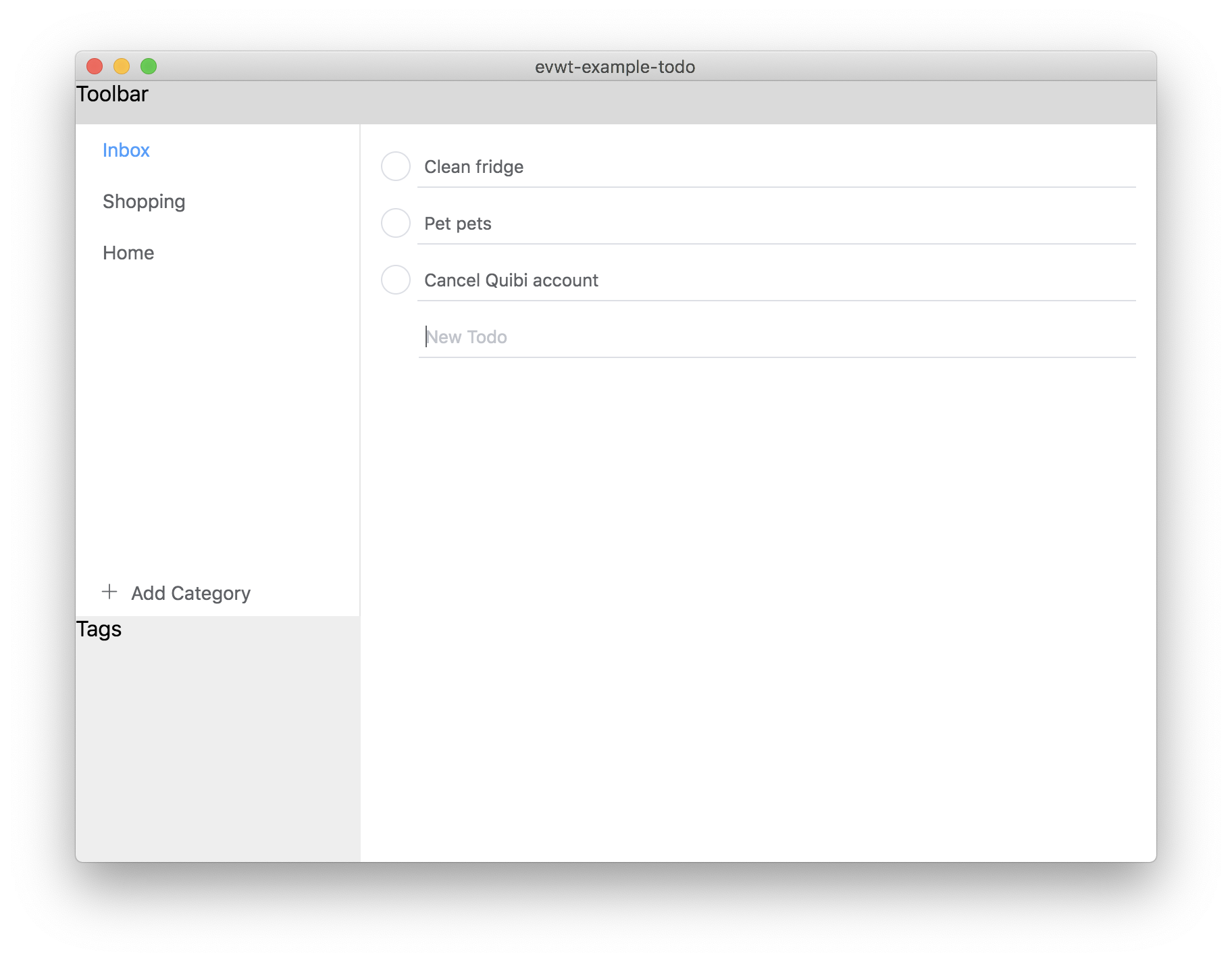Viewport: 1232px width, 962px height.
Task: Focus the New Todo input field
Action: [777, 336]
